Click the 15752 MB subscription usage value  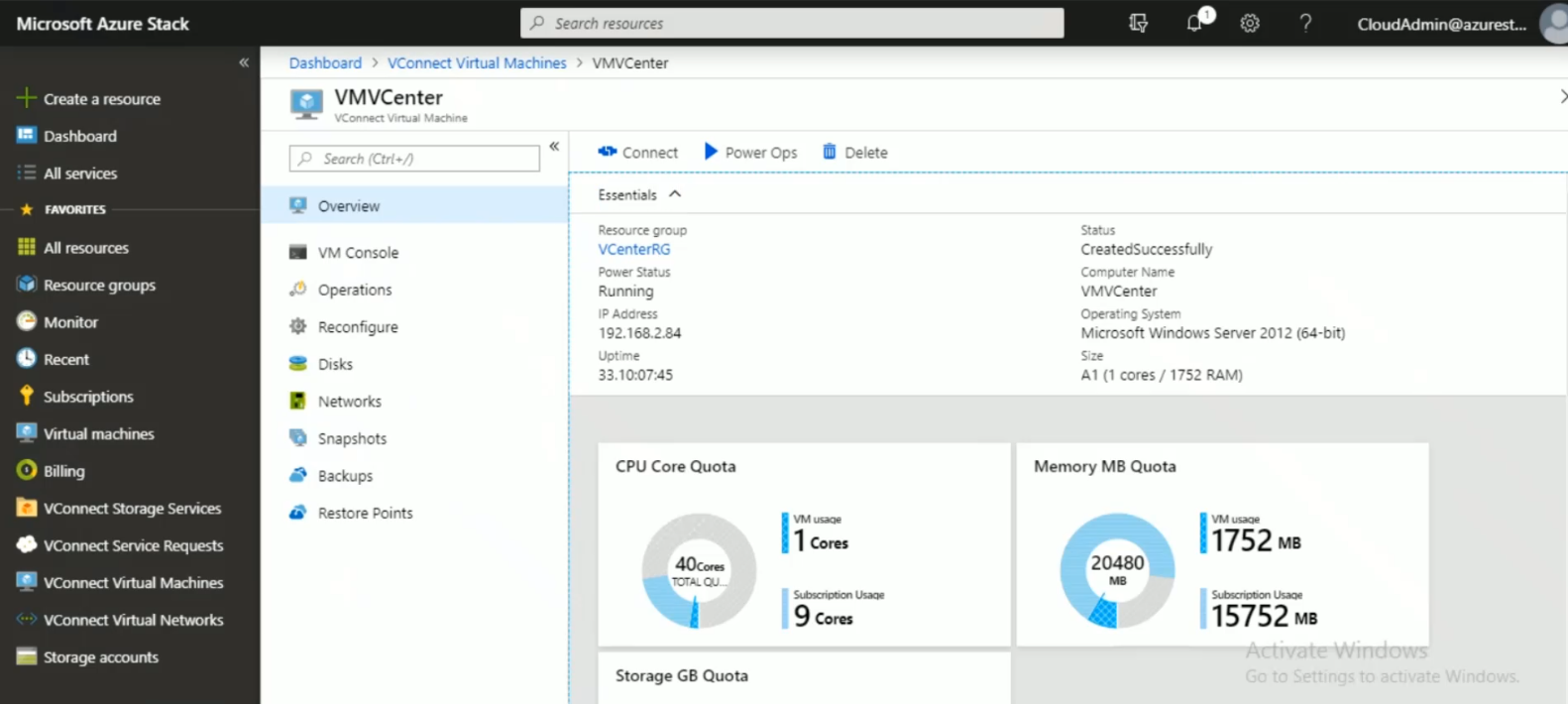pos(1264,616)
